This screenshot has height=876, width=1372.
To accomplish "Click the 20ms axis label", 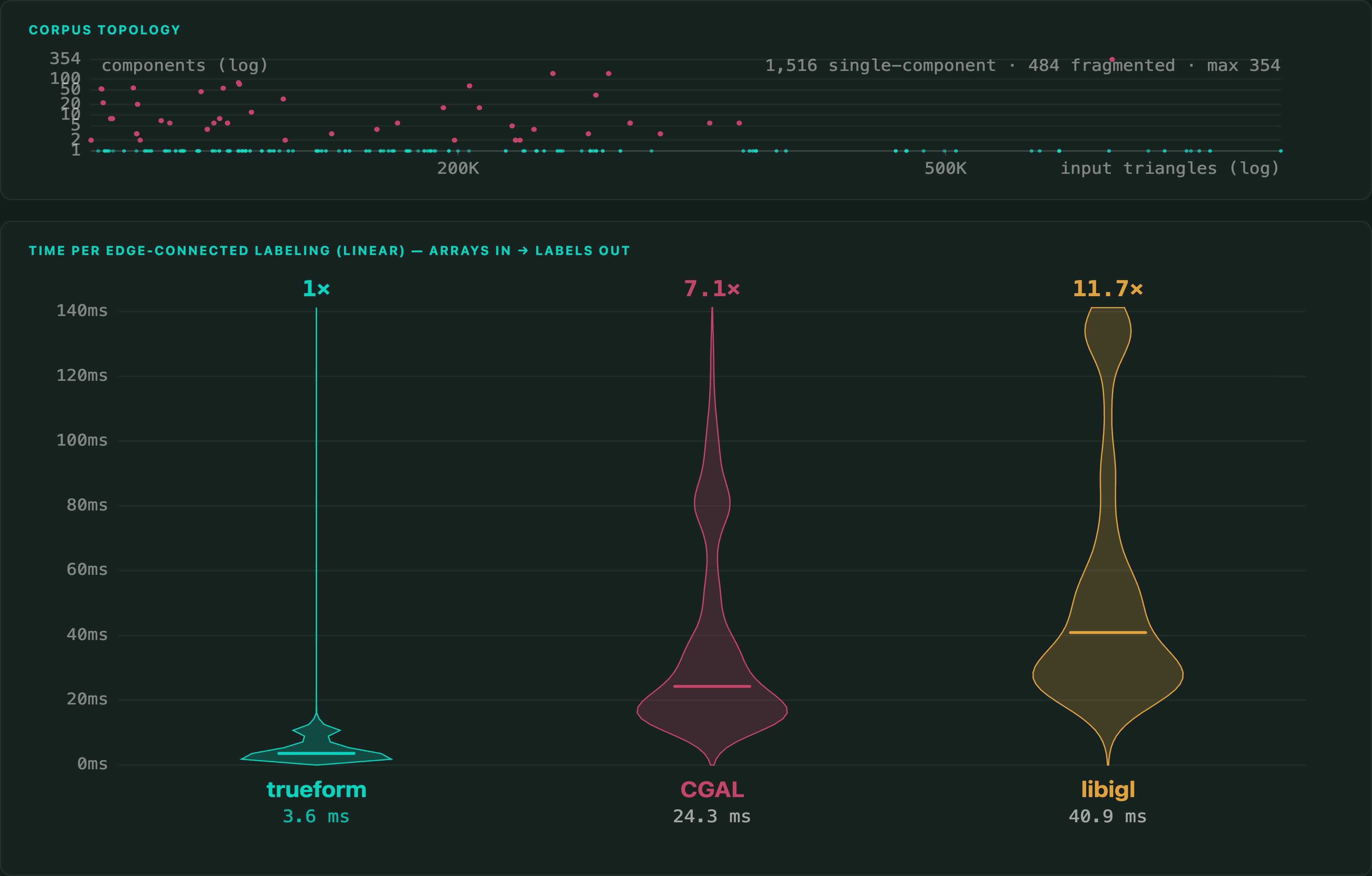I will point(87,699).
